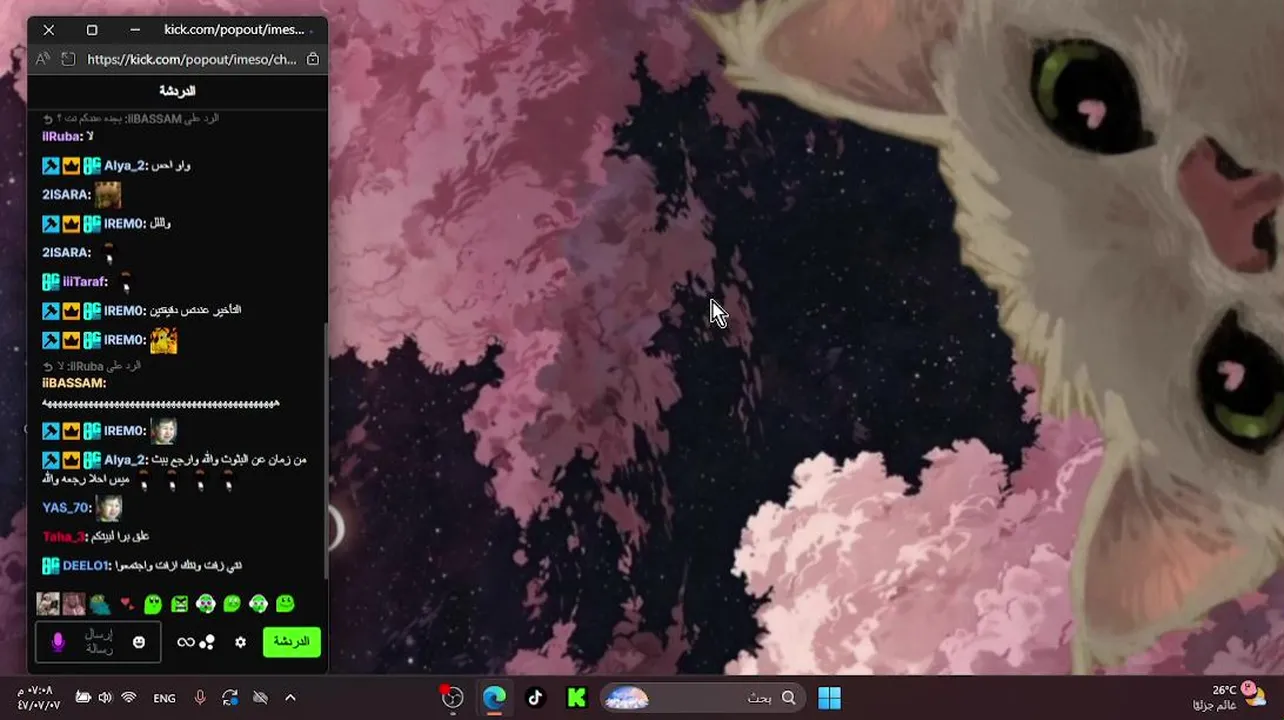
Task: Insert the blue-green frog quick emote
Action: 100,604
